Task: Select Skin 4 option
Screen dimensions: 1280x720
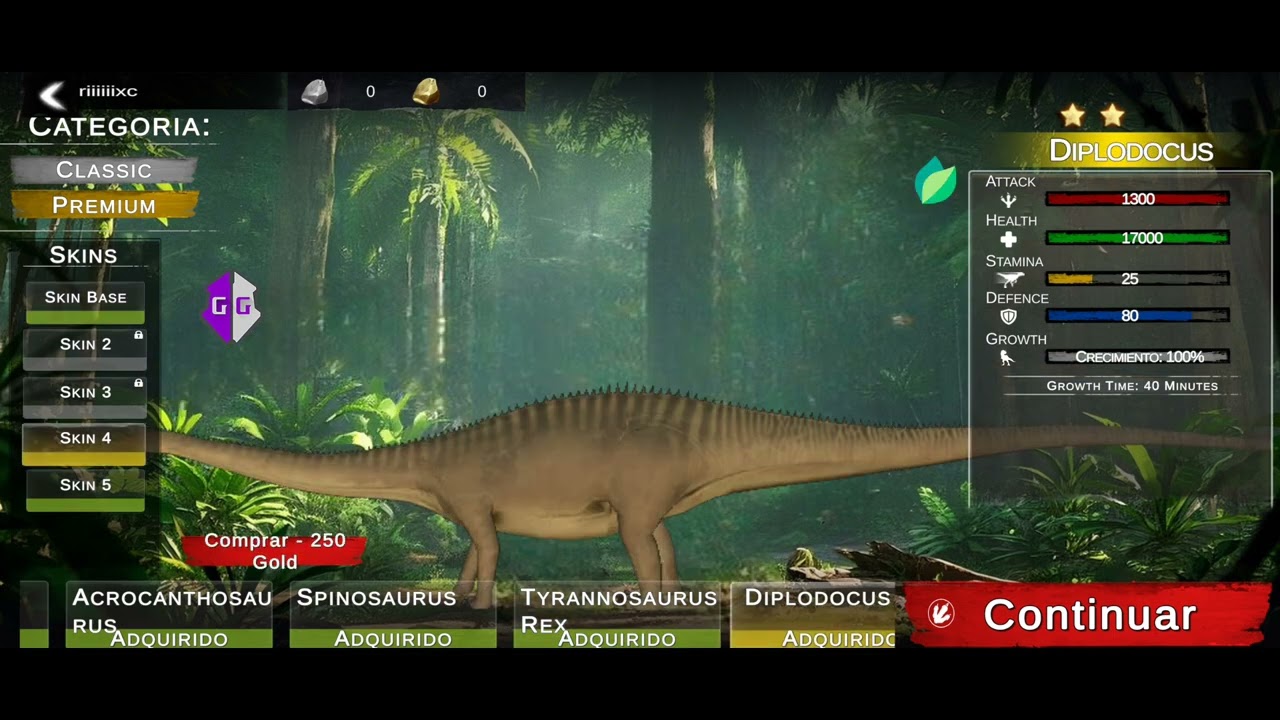Action: (x=85, y=444)
